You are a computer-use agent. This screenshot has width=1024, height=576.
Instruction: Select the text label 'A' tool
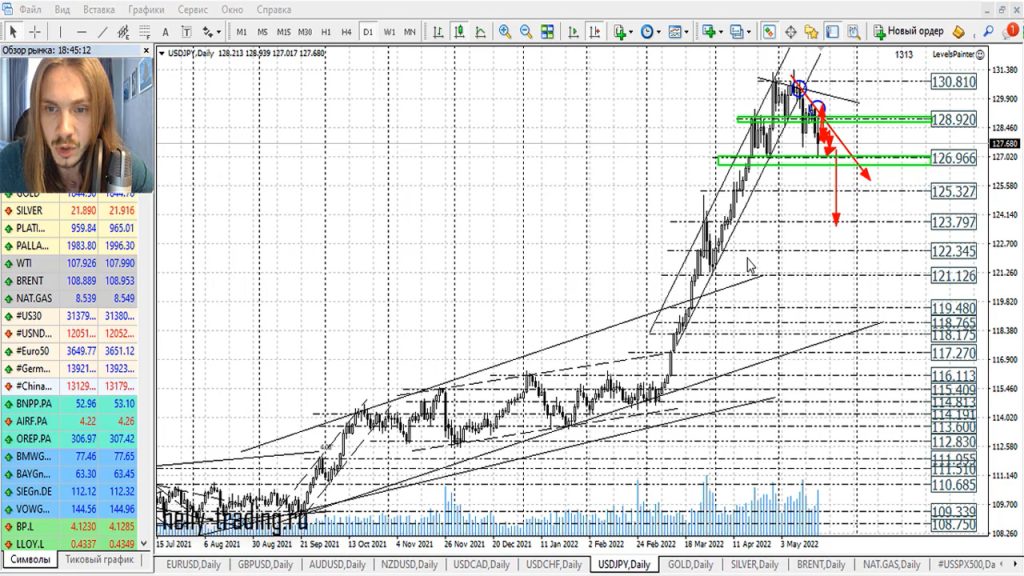click(x=164, y=32)
